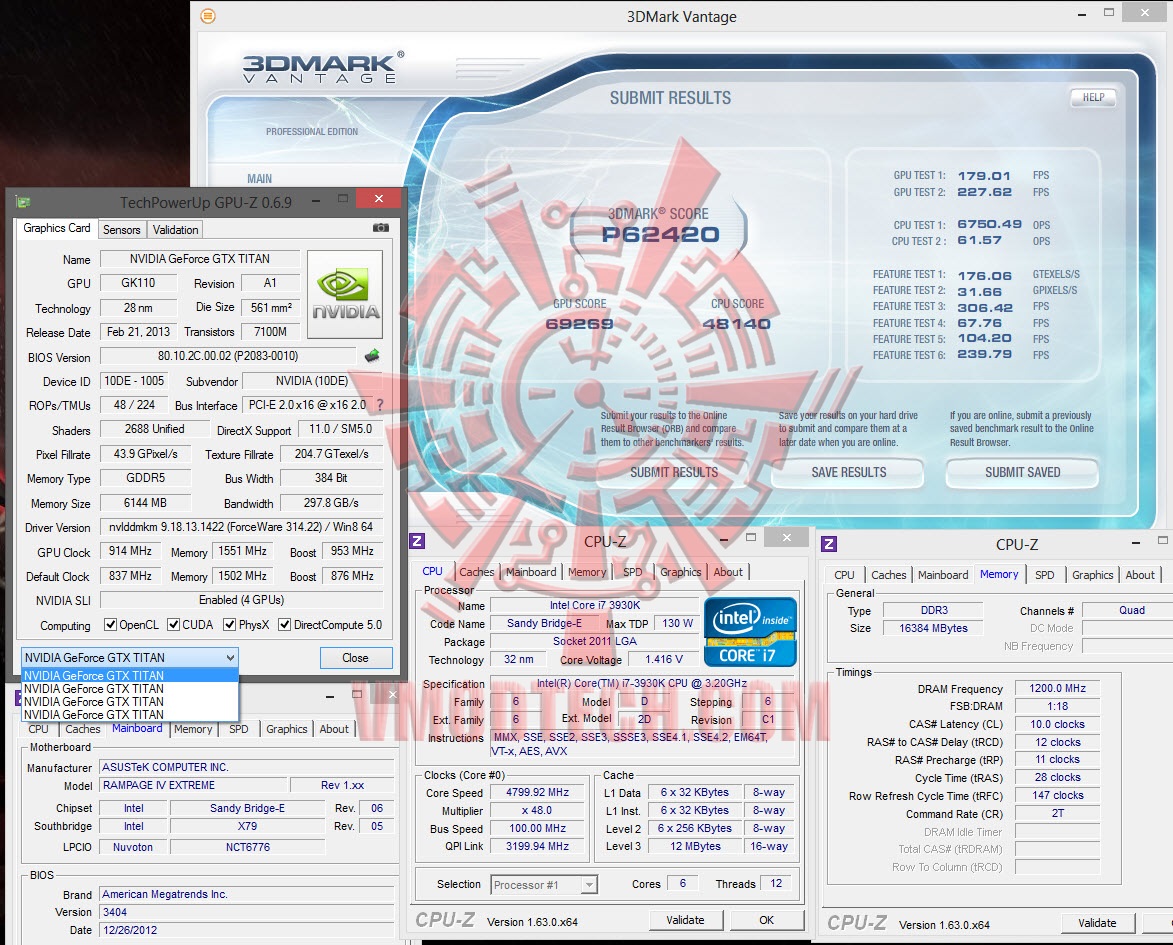1173x945 pixels.
Task: Toggle the OpenCL checkbox
Action: click(111, 625)
